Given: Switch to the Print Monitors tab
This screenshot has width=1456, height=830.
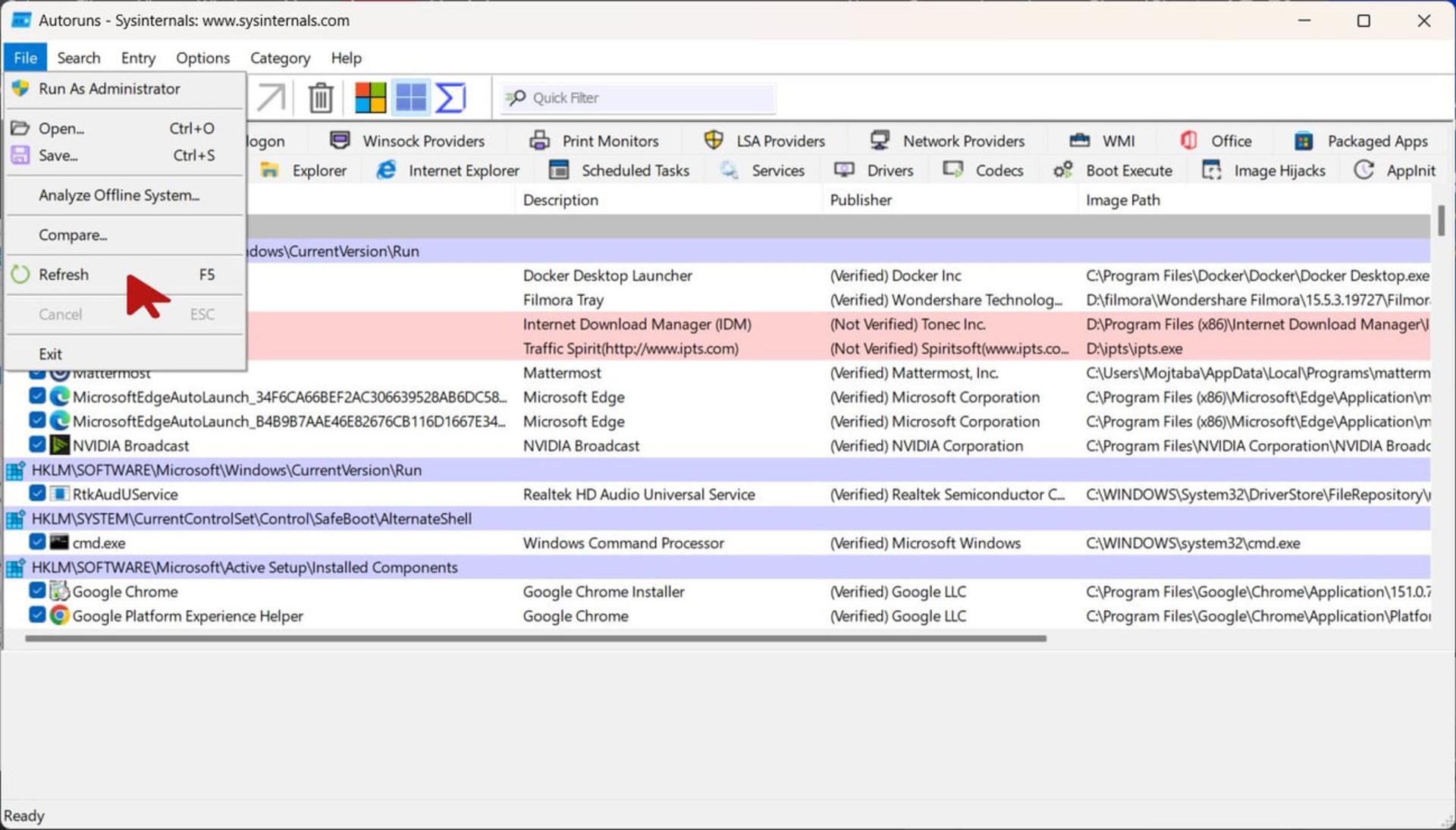Looking at the screenshot, I should point(594,141).
